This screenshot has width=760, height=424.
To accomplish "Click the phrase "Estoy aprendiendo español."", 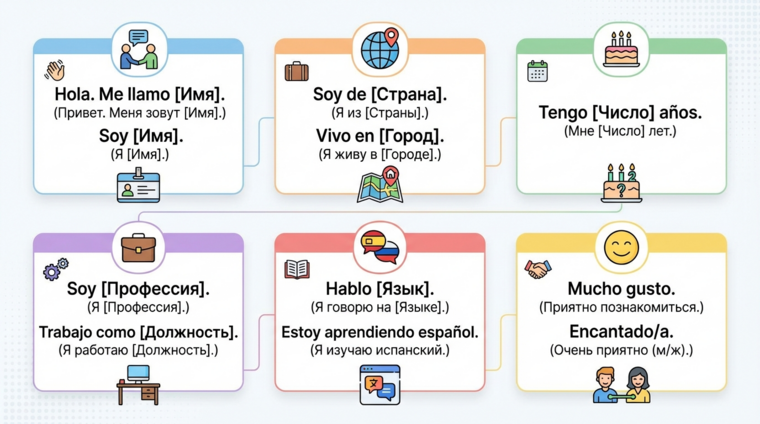I will click(x=379, y=331).
